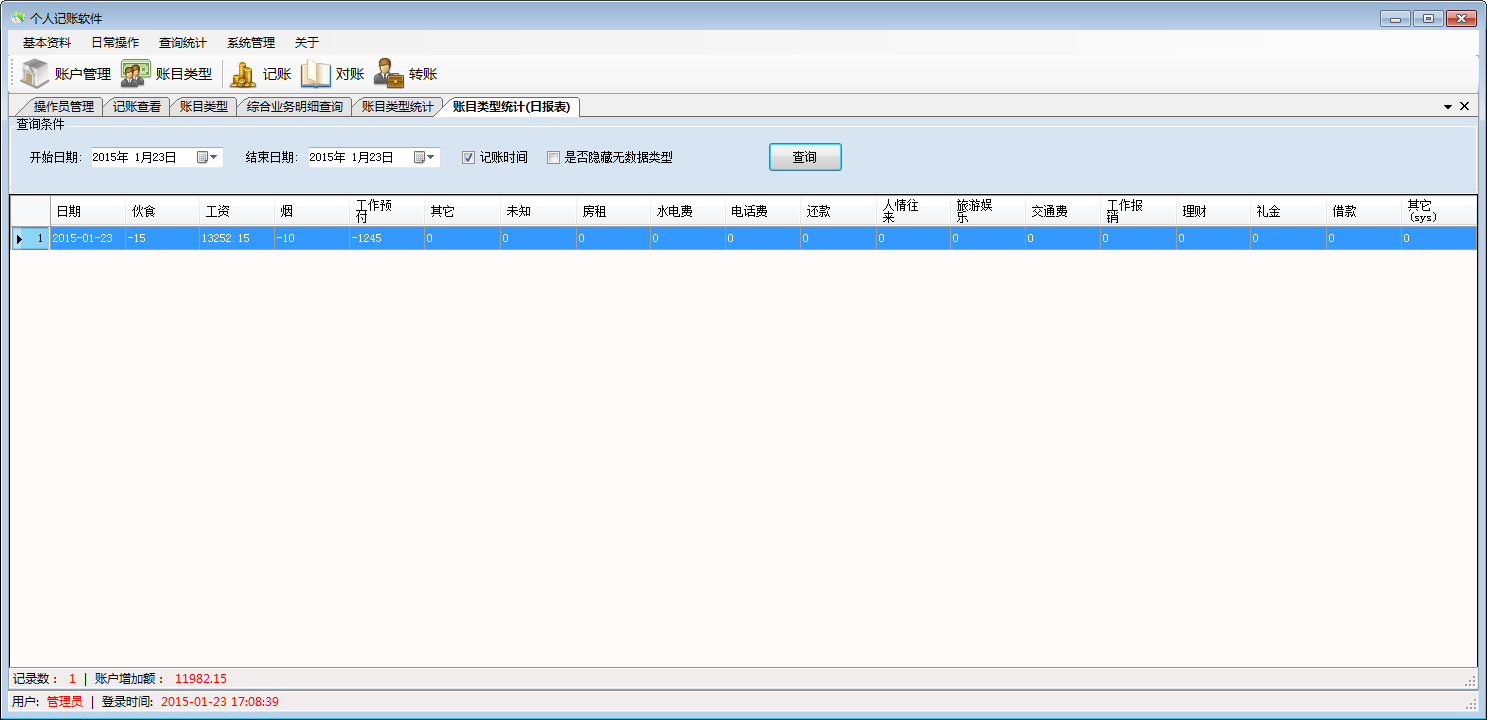Click the app icon in title bar
The image size is (1487, 720).
(17, 18)
